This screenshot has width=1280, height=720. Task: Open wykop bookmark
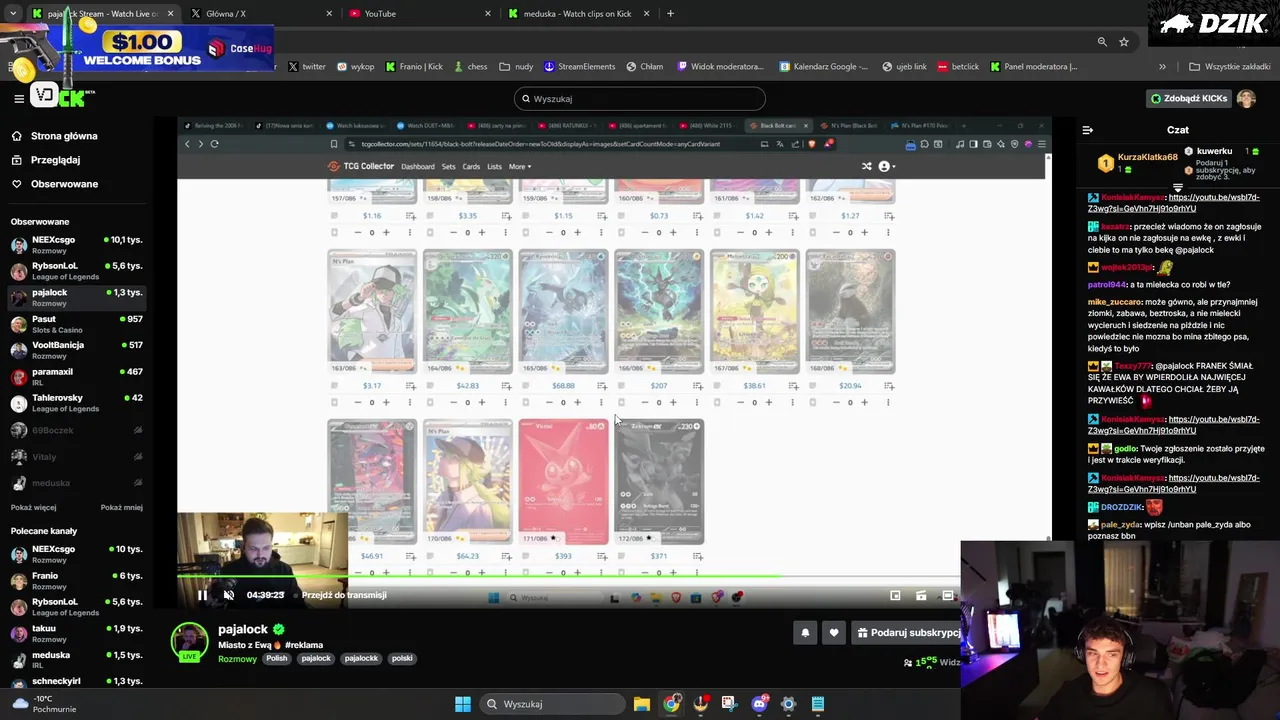point(356,67)
